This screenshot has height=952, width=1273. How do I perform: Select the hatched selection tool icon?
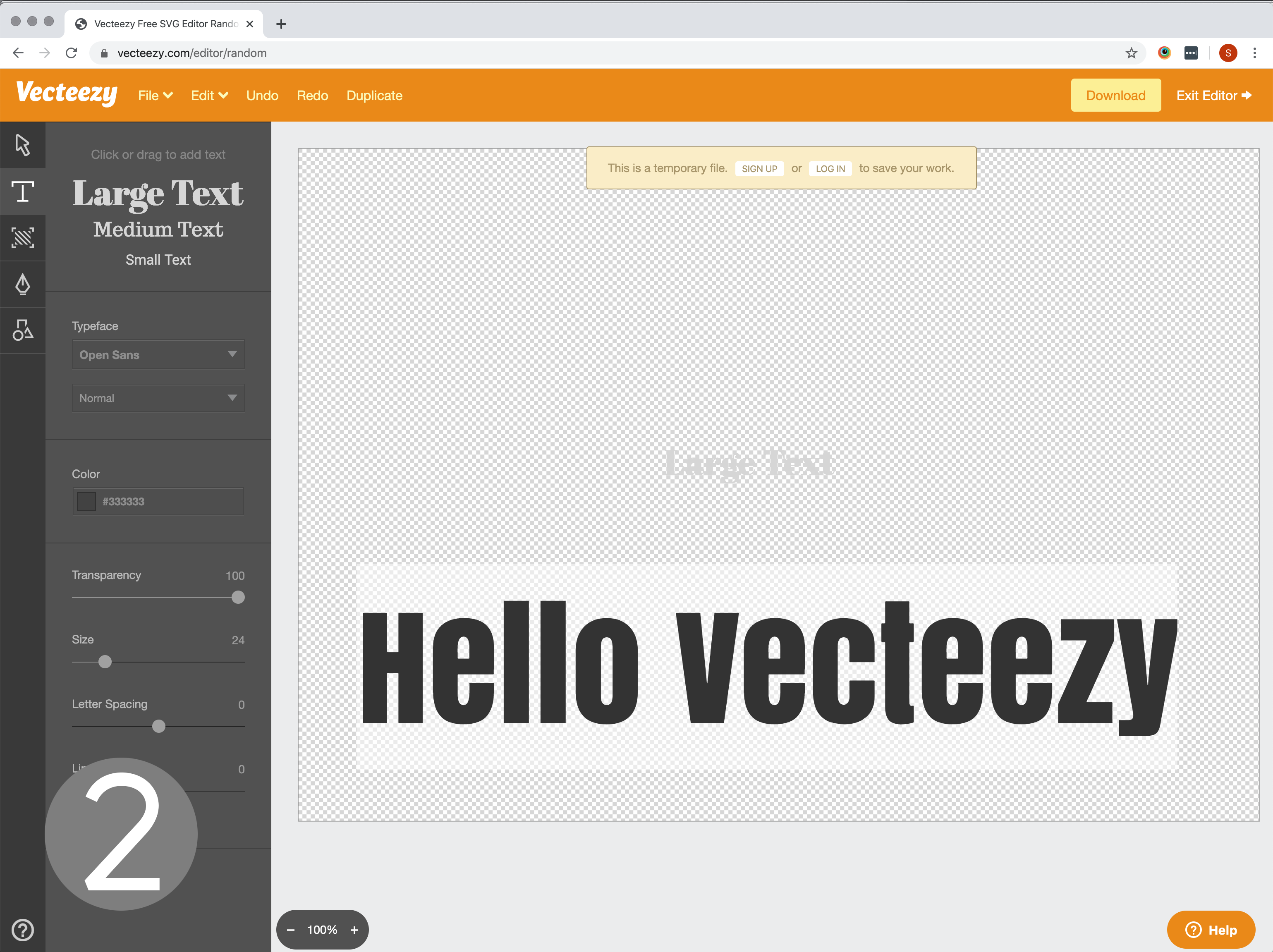(x=22, y=238)
